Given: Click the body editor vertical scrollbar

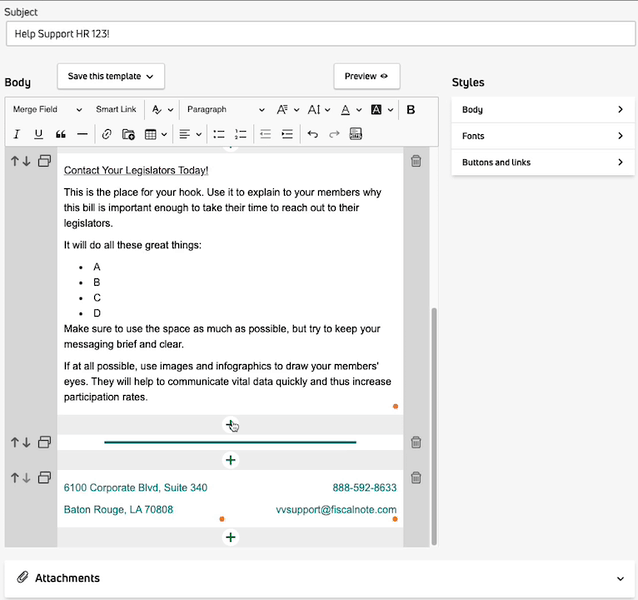Looking at the screenshot, I should [434, 426].
